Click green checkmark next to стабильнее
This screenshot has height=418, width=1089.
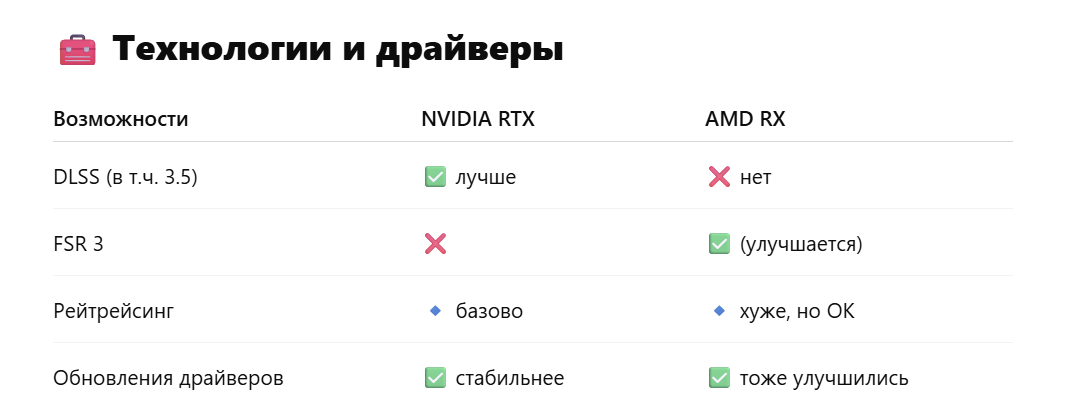coord(435,378)
